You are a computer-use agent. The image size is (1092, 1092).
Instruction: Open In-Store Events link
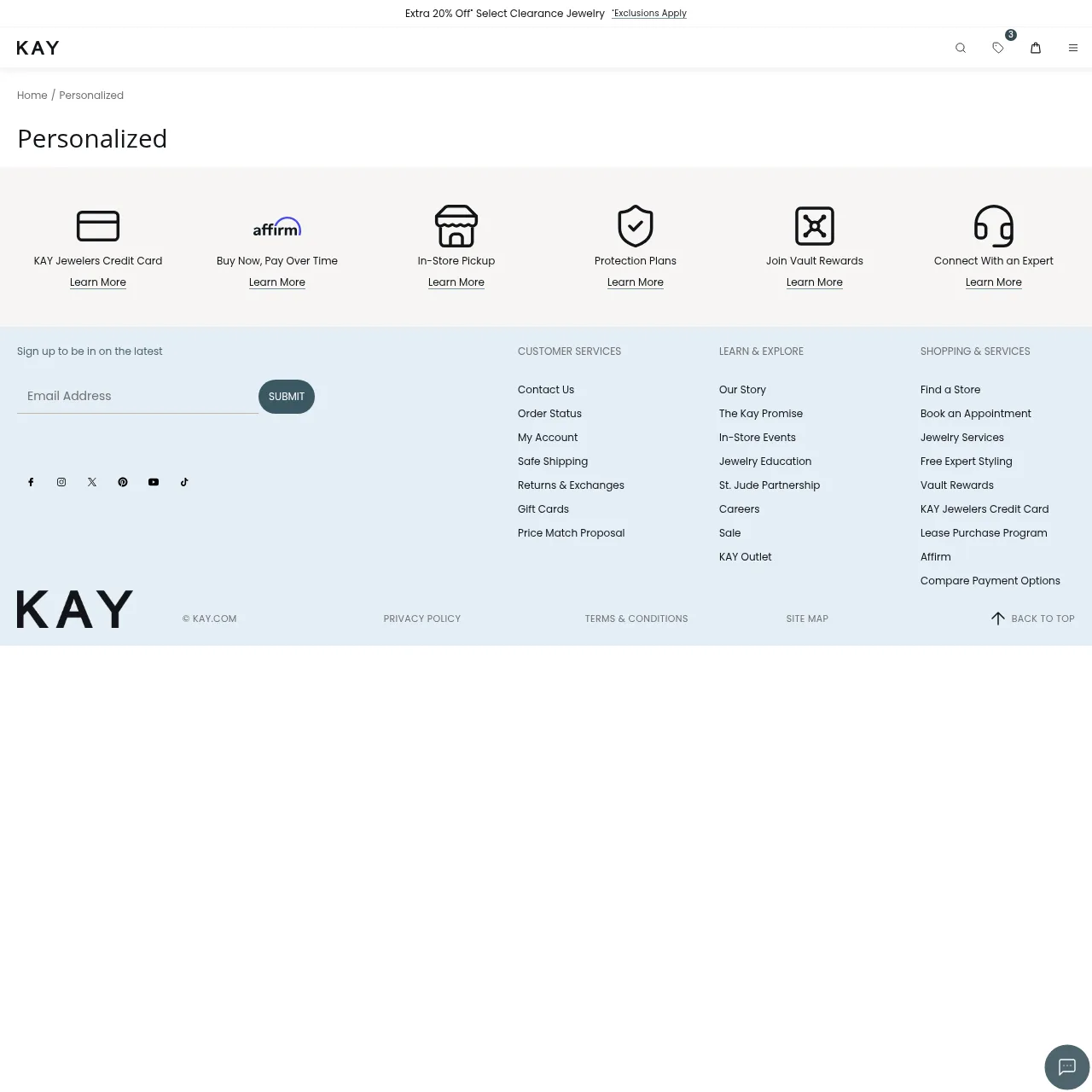(x=758, y=438)
